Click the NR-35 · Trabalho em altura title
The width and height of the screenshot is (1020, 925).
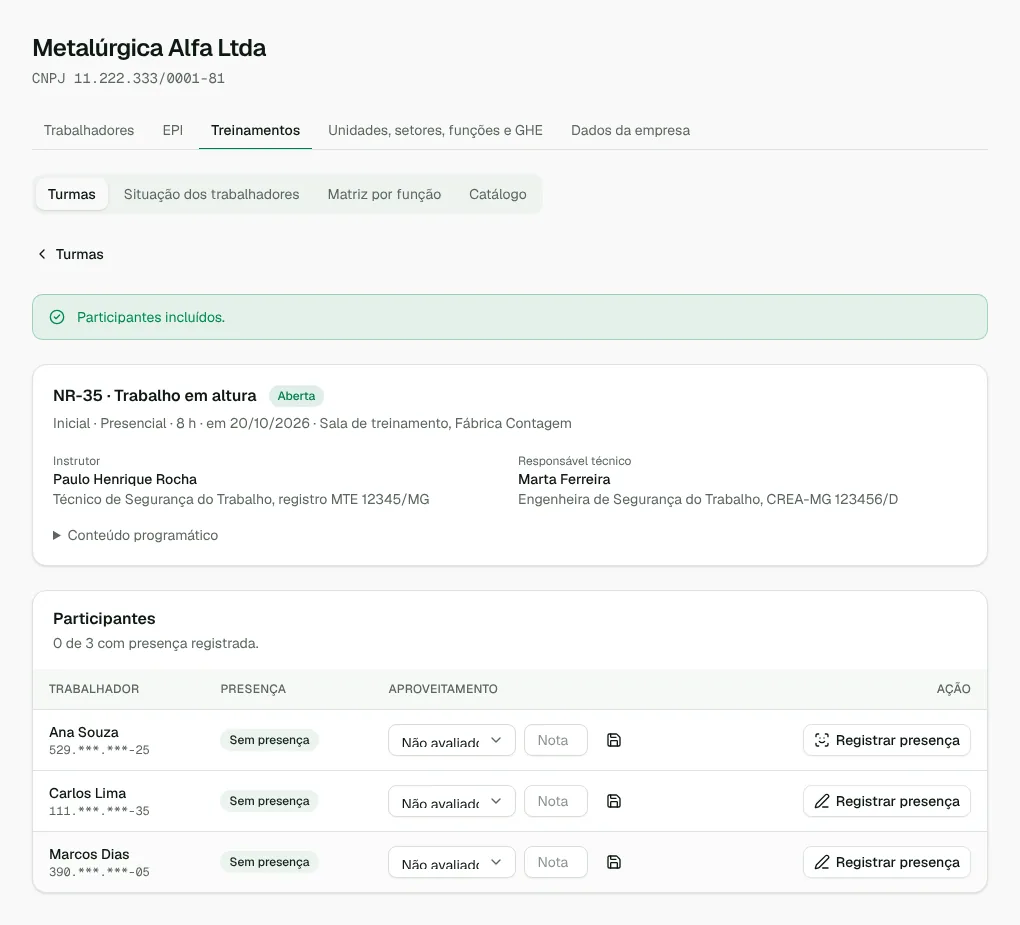(x=155, y=395)
